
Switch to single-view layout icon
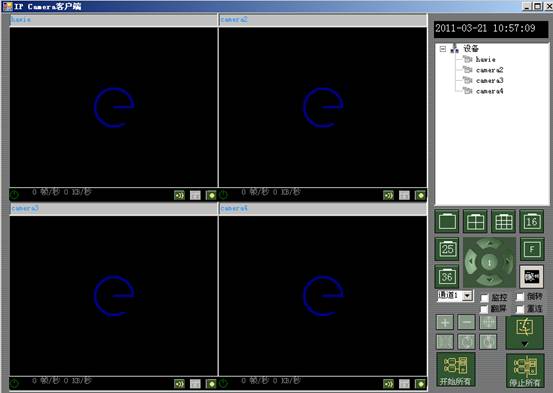coord(447,222)
